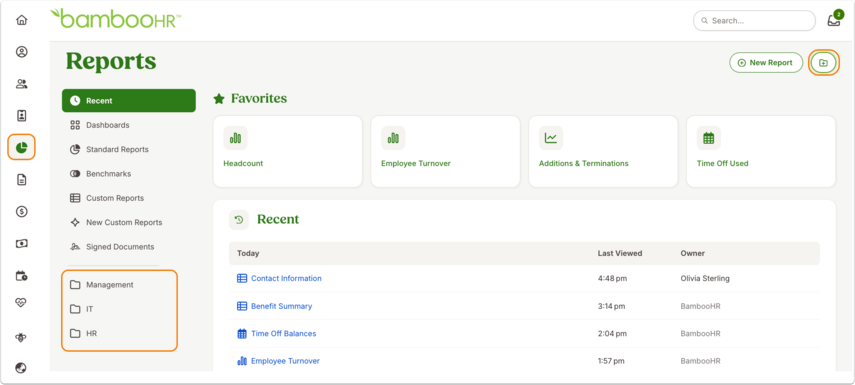Open the inbox notifications icon
The width and height of the screenshot is (855, 385).
coord(833,21)
